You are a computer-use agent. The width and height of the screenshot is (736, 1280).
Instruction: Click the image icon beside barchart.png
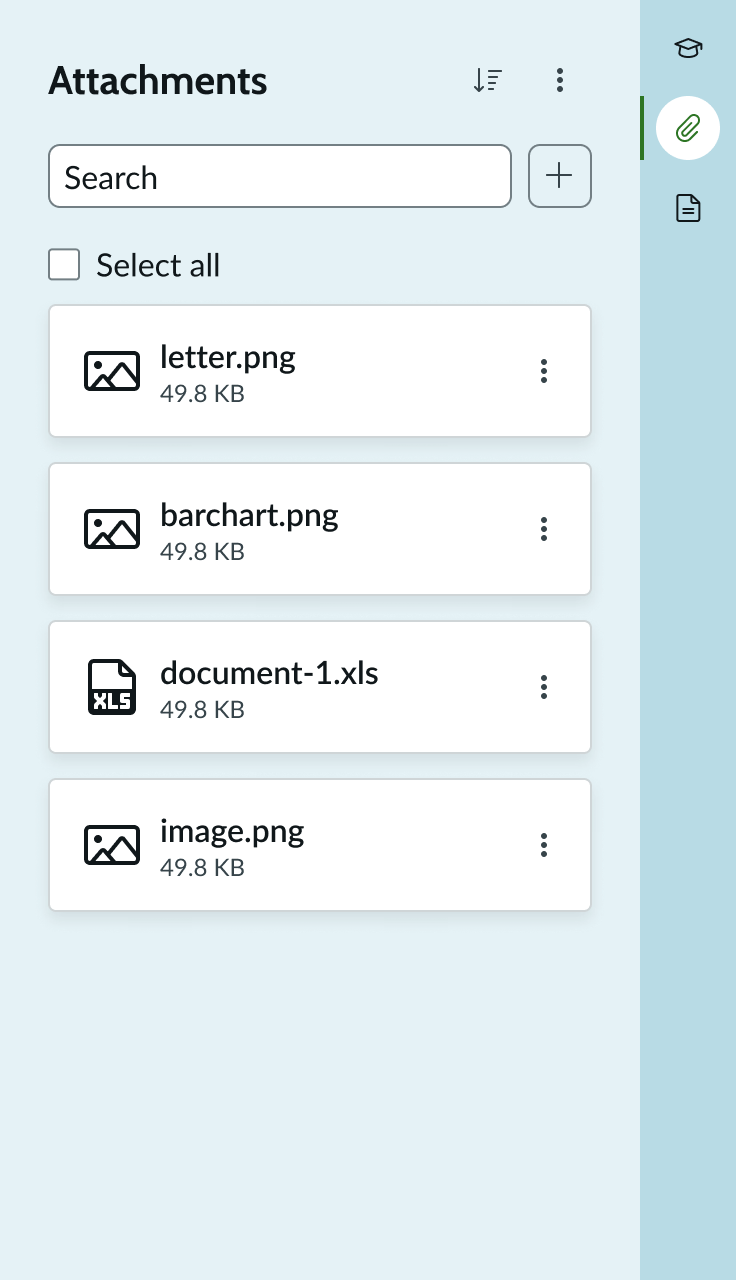111,528
